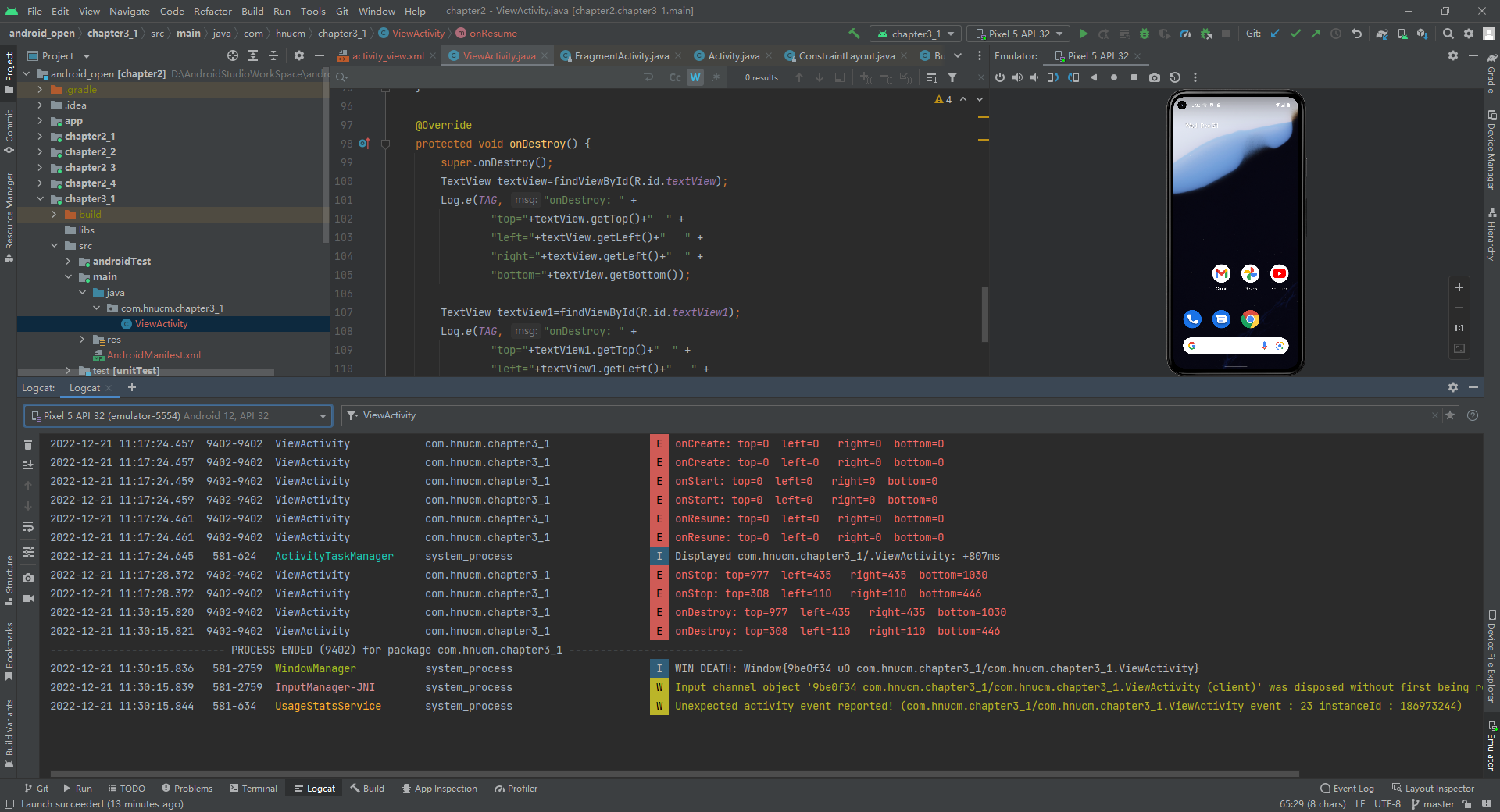Image resolution: width=1500 pixels, height=812 pixels.
Task: Toggle Regex option in find bar
Action: click(716, 77)
